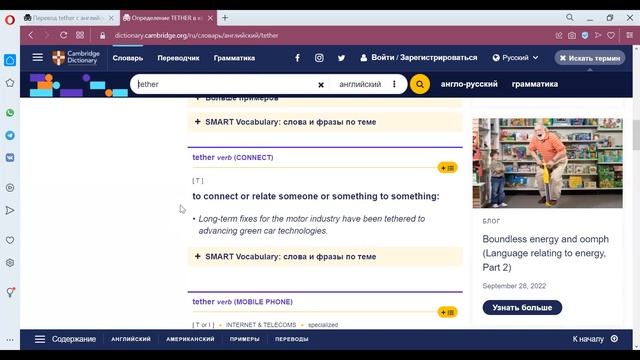Click the address bar padlock icon

102,36
